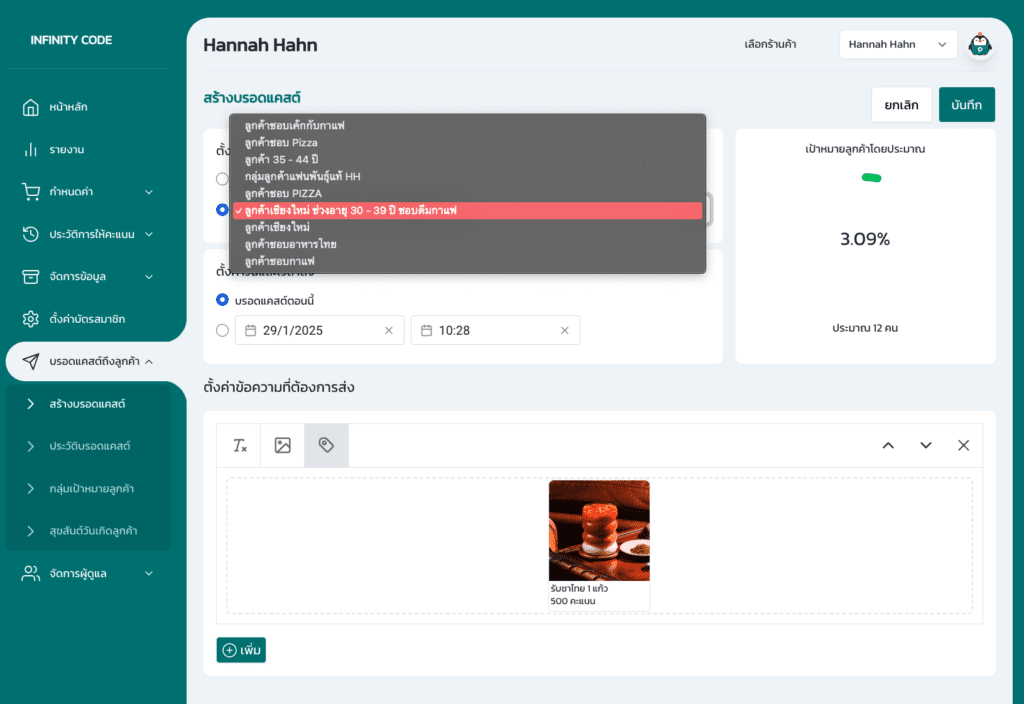Remove message block with X icon
The height and width of the screenshot is (704, 1024).
coord(963,446)
